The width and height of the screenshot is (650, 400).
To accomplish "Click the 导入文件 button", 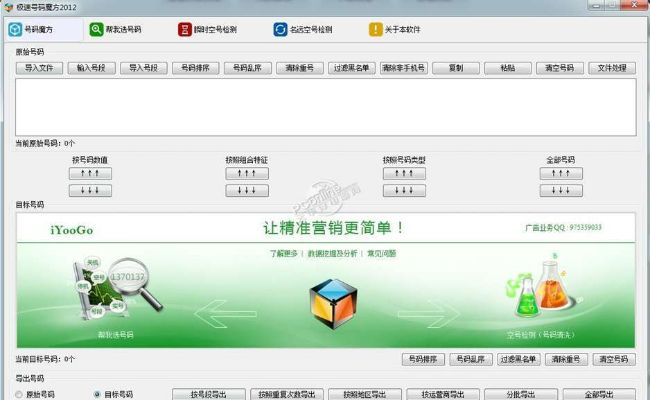I will tap(39, 68).
